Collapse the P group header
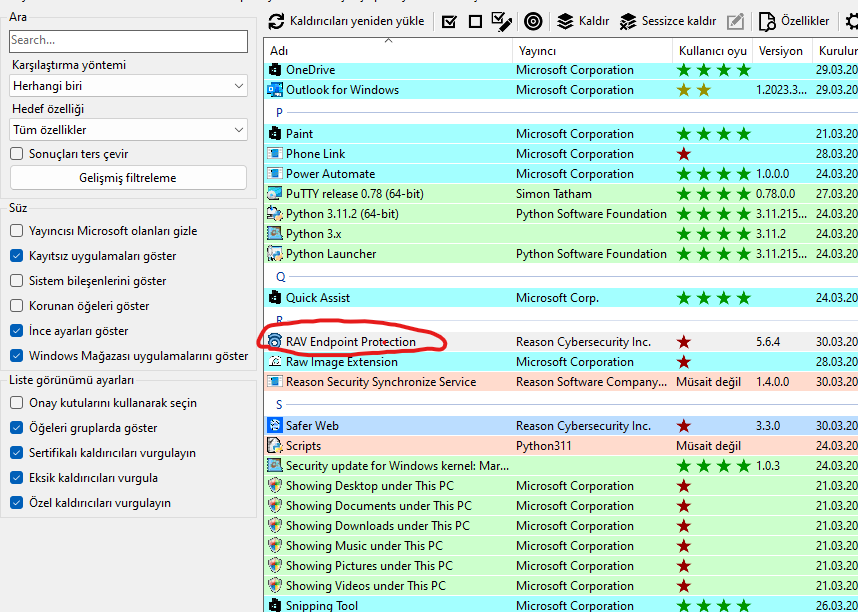Viewport: 858px width, 612px height. (279, 112)
